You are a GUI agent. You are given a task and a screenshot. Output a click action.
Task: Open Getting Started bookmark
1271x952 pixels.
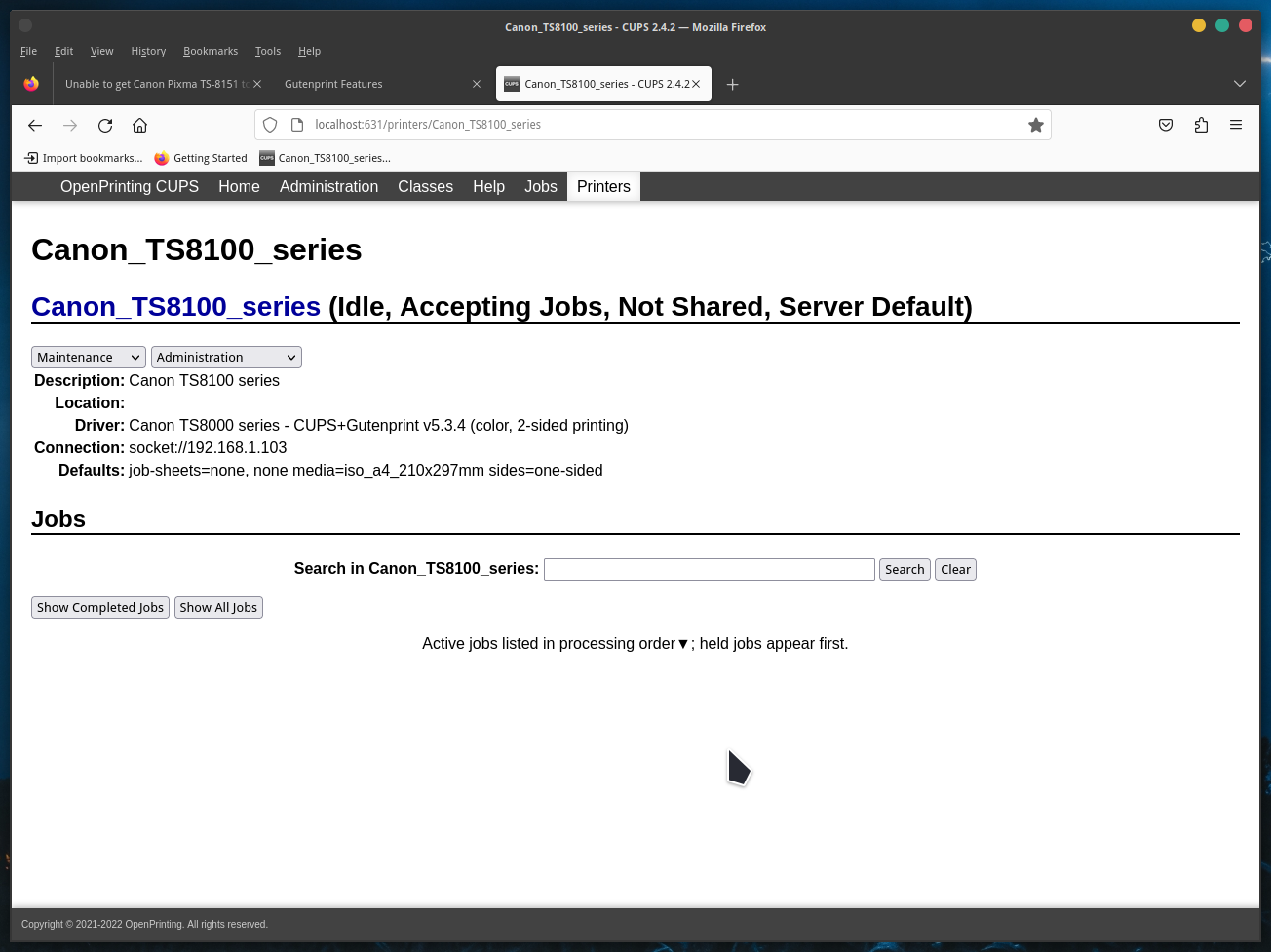(201, 158)
